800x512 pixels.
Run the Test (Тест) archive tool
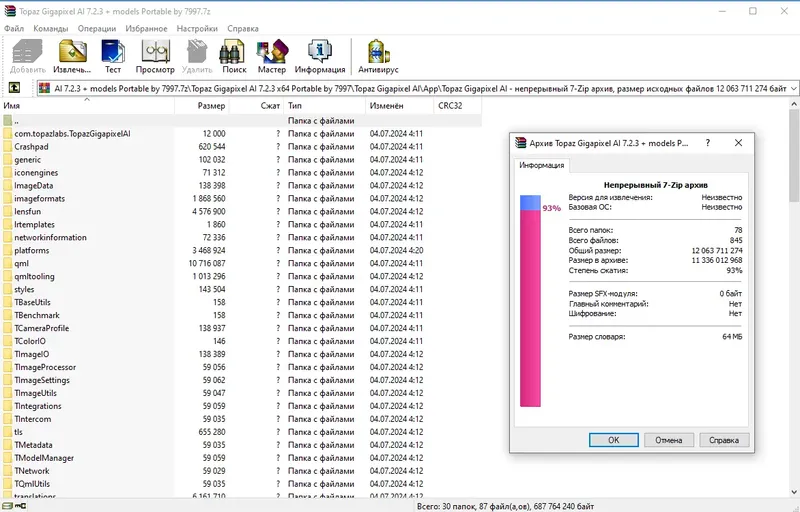(113, 56)
